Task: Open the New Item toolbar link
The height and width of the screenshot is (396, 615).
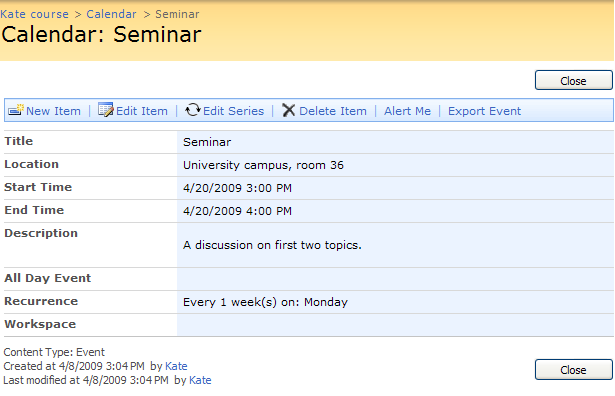Action: pos(53,111)
